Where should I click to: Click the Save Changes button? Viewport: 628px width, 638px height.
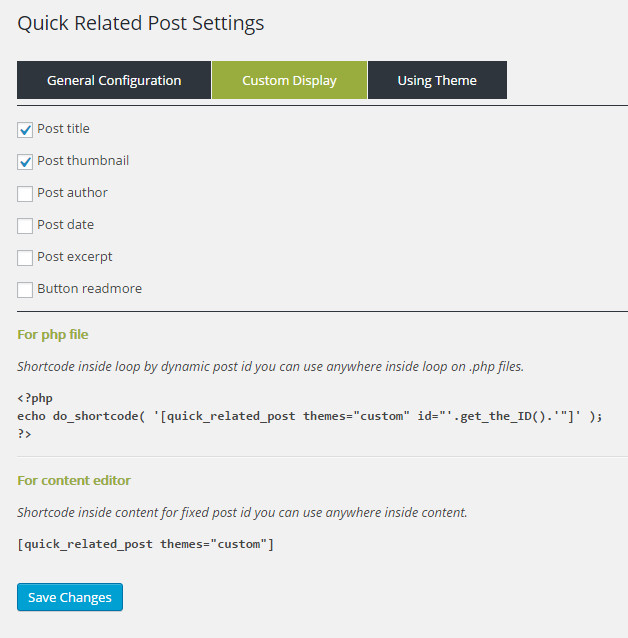point(70,597)
